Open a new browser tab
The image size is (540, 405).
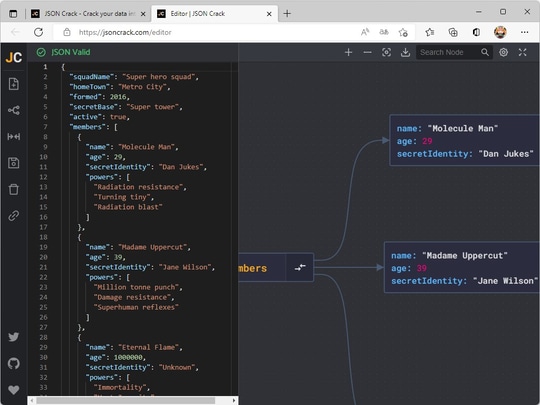[x=287, y=14]
